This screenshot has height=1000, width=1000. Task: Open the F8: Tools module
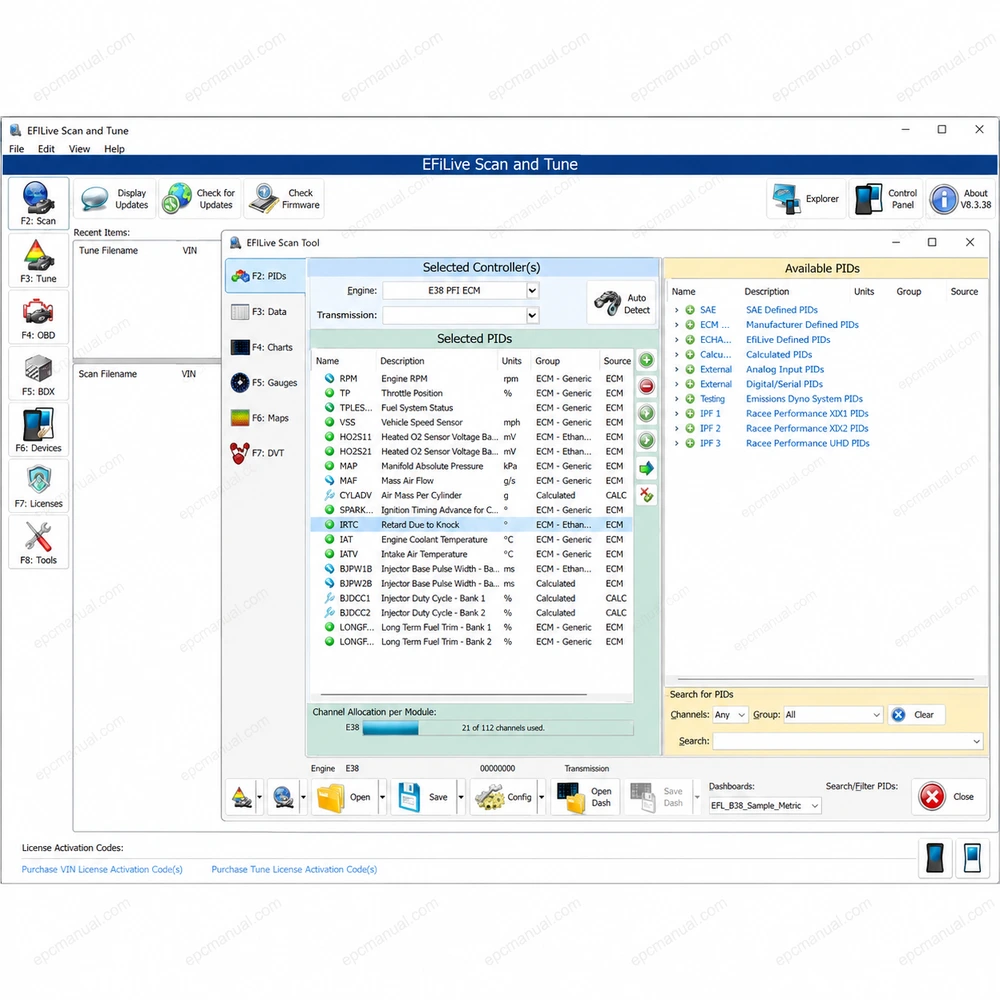click(38, 542)
